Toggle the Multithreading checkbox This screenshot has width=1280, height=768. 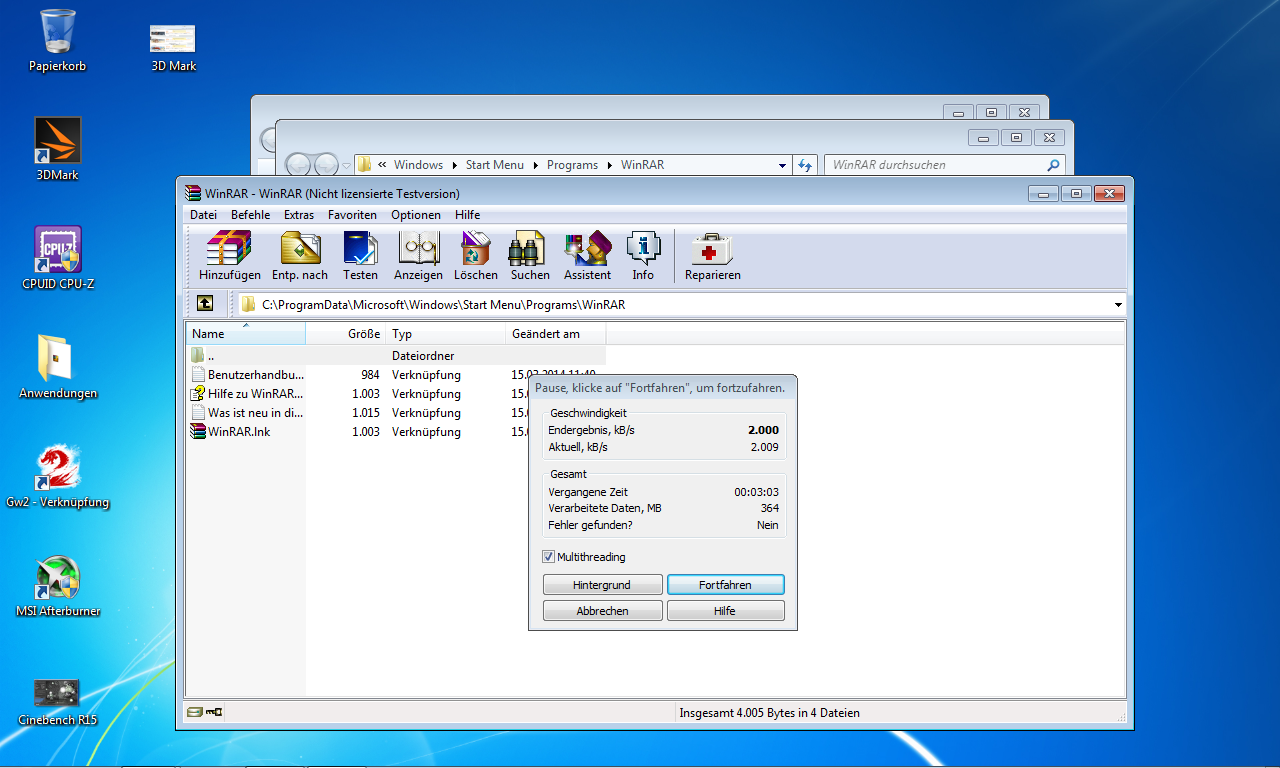tap(548, 557)
